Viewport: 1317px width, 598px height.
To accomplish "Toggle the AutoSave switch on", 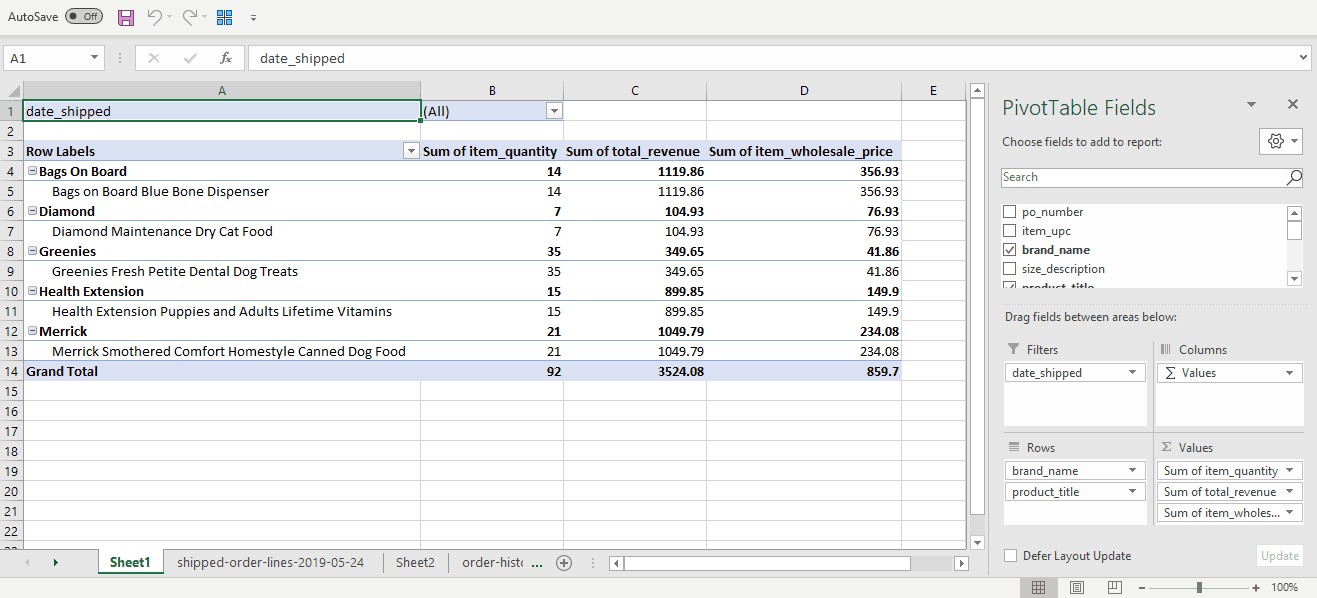I will [x=83, y=16].
